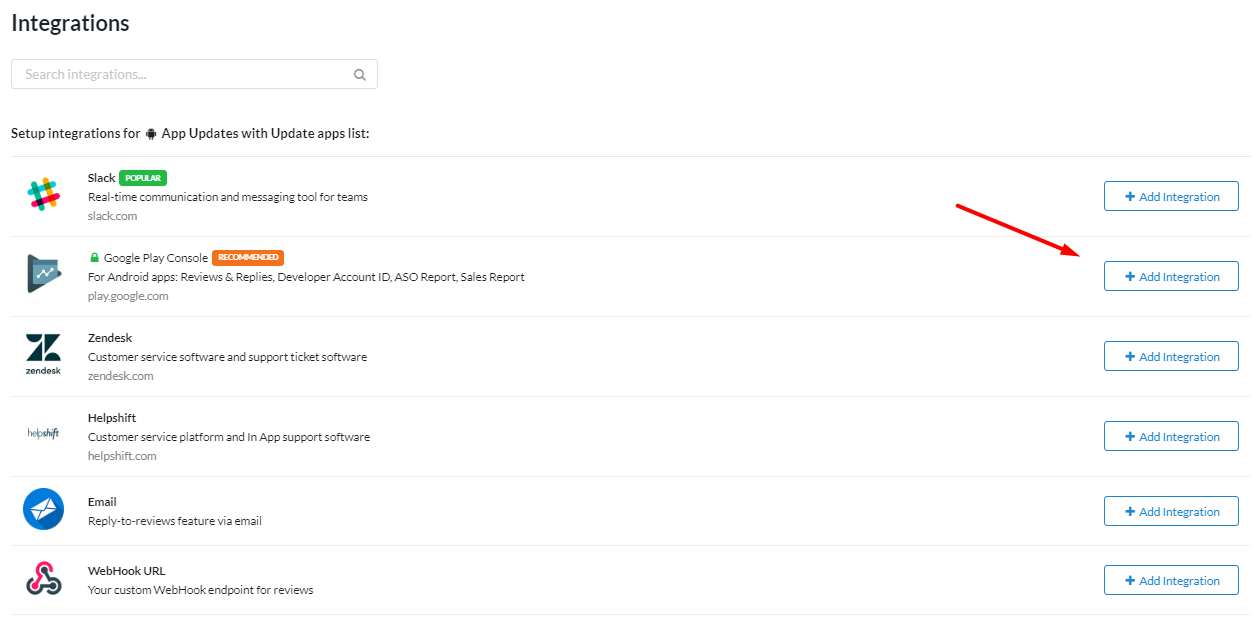This screenshot has height=618, width=1260.
Task: Click the Helpshift logo icon
Action: coord(43,434)
